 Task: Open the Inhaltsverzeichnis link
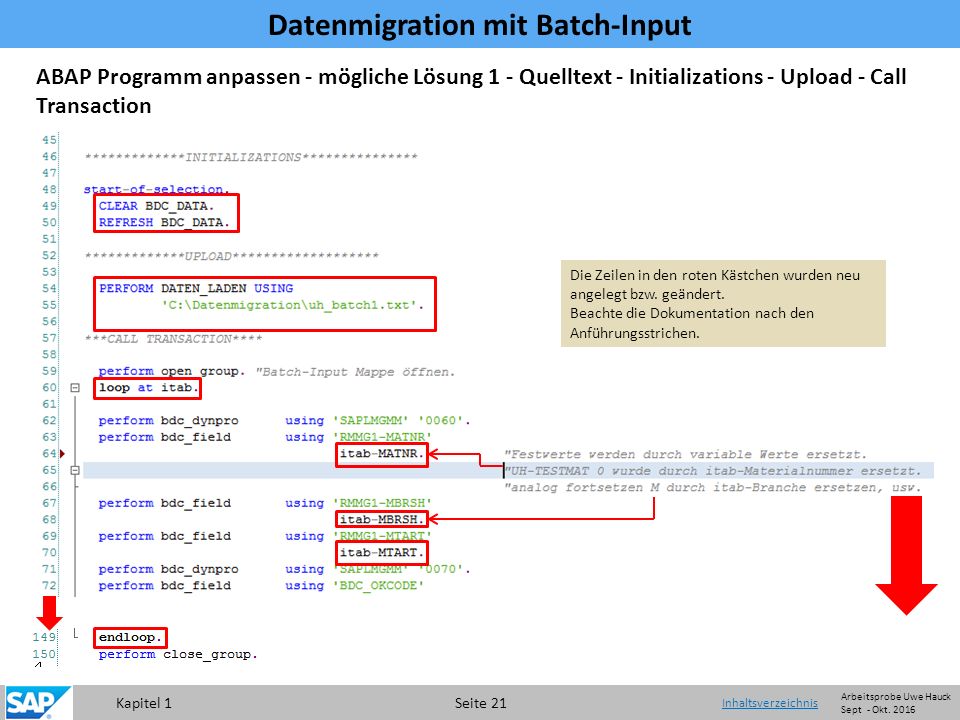(770, 703)
